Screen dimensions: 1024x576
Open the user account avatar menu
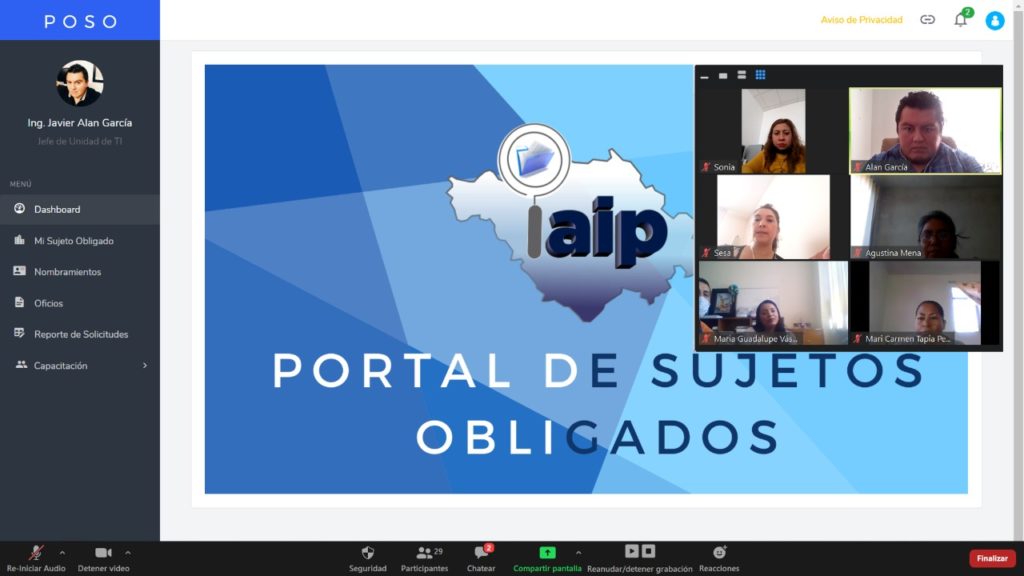click(995, 20)
